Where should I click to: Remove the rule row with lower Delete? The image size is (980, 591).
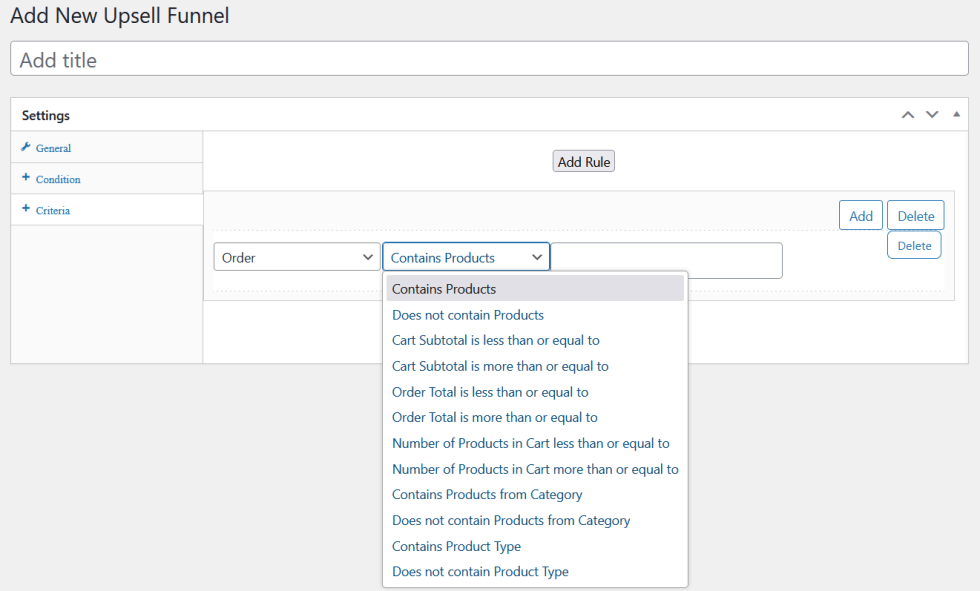coord(914,245)
